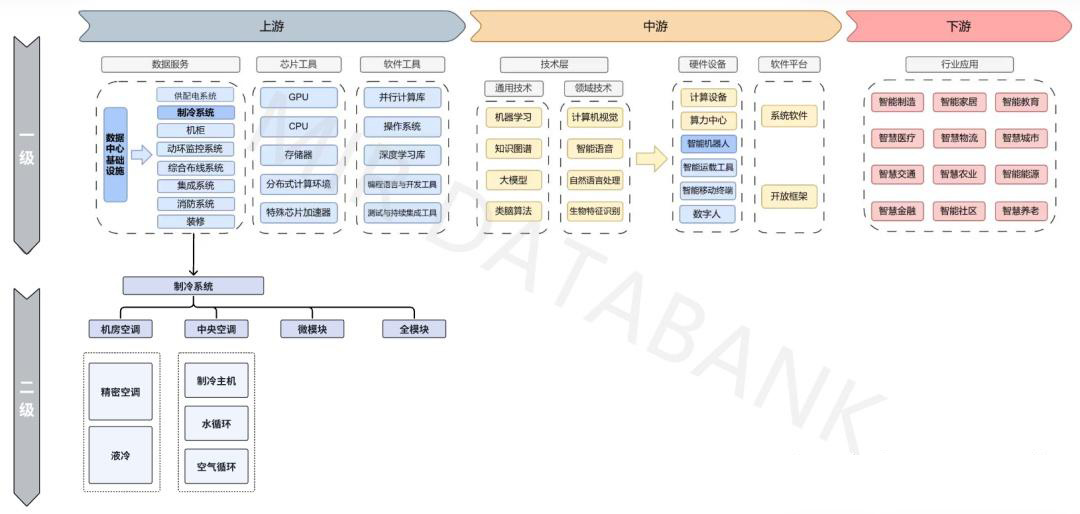Open the 中央空调 node in level two
The image size is (1080, 514).
pos(216,329)
